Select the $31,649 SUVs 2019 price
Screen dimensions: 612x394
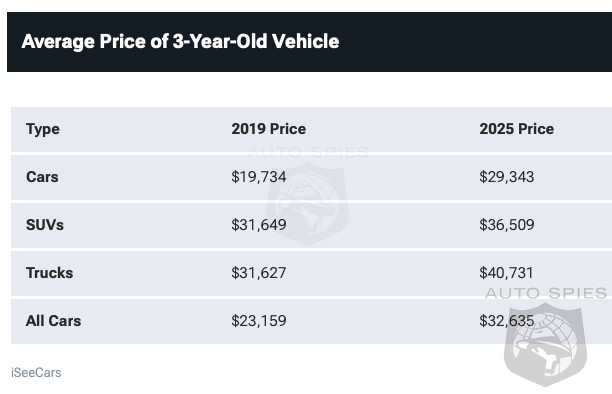(x=259, y=225)
